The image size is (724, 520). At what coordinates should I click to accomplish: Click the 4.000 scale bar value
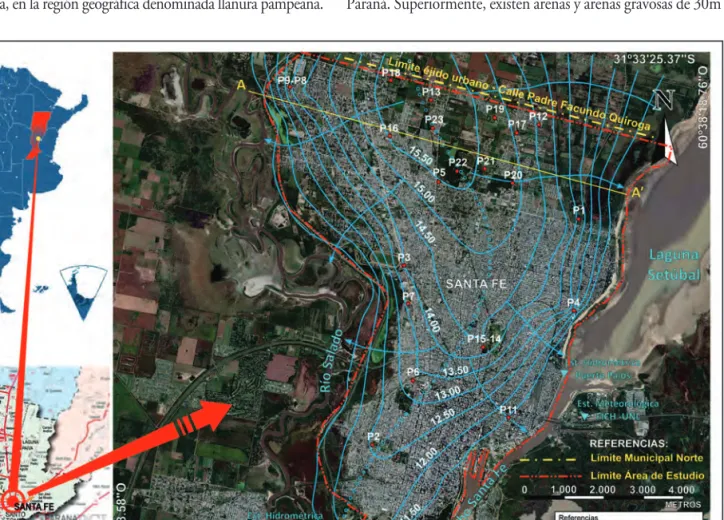pos(681,490)
